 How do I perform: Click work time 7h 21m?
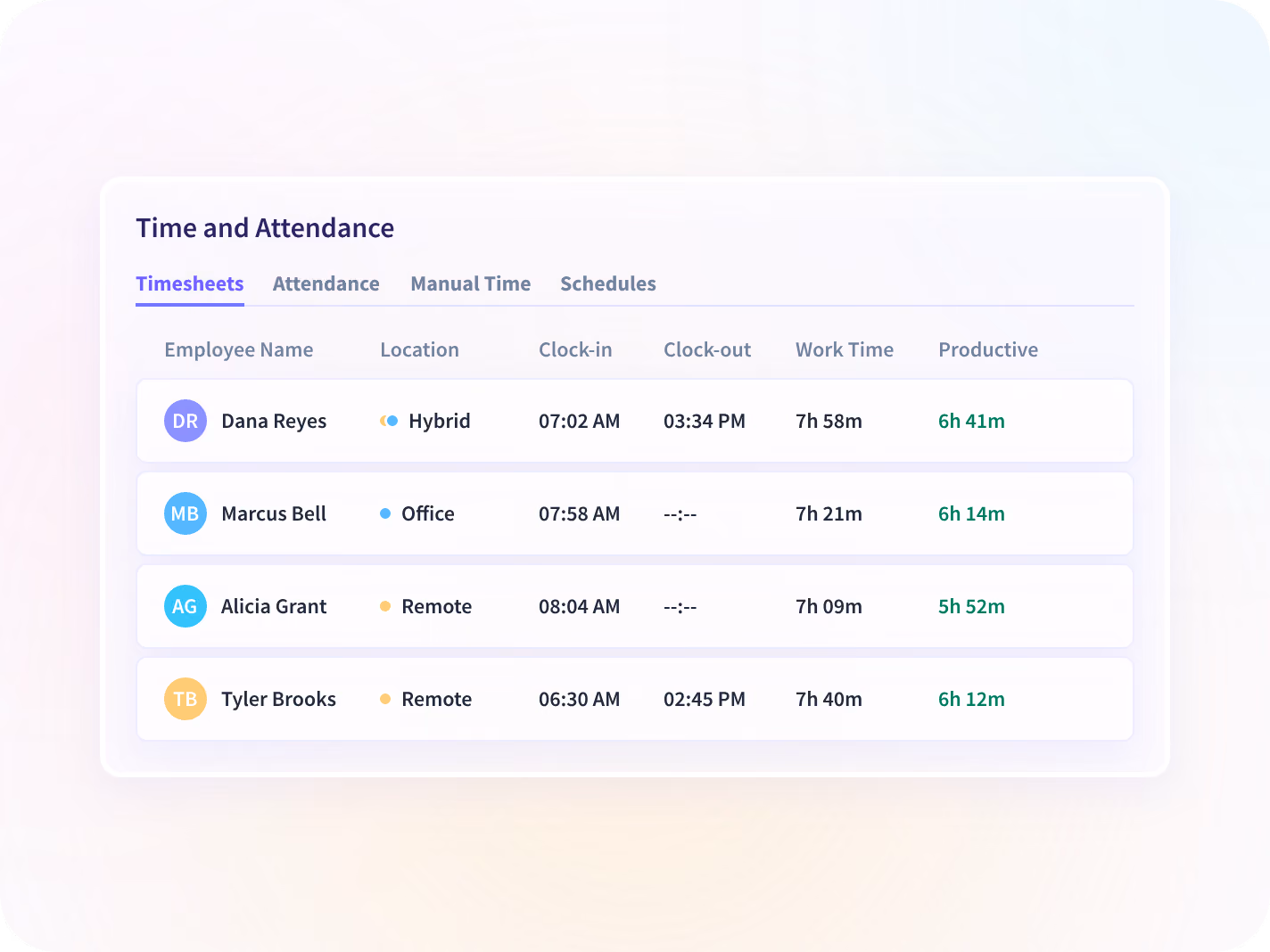(x=829, y=513)
